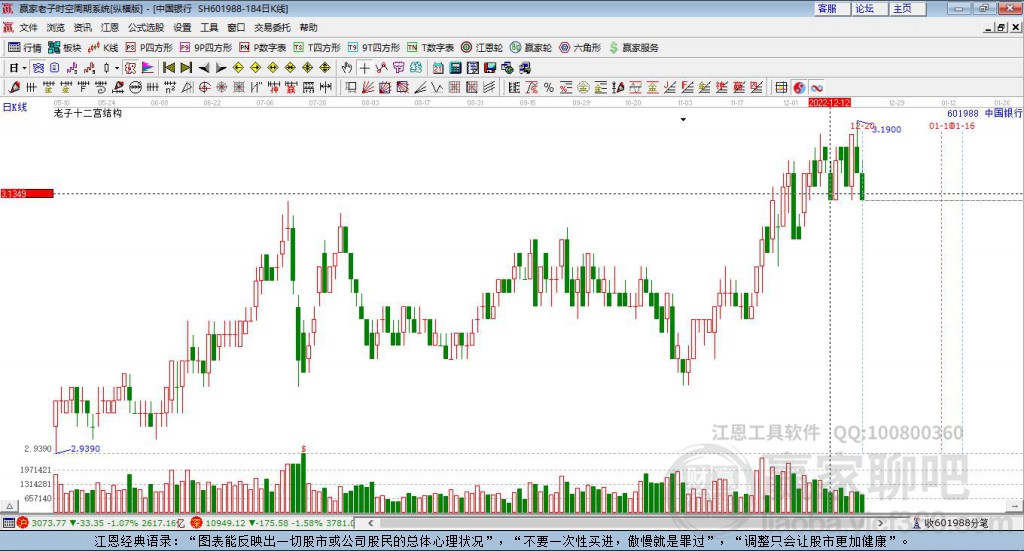Image resolution: width=1024 pixels, height=551 pixels.
Task: Open the calculator icon
Action: [x=456, y=68]
